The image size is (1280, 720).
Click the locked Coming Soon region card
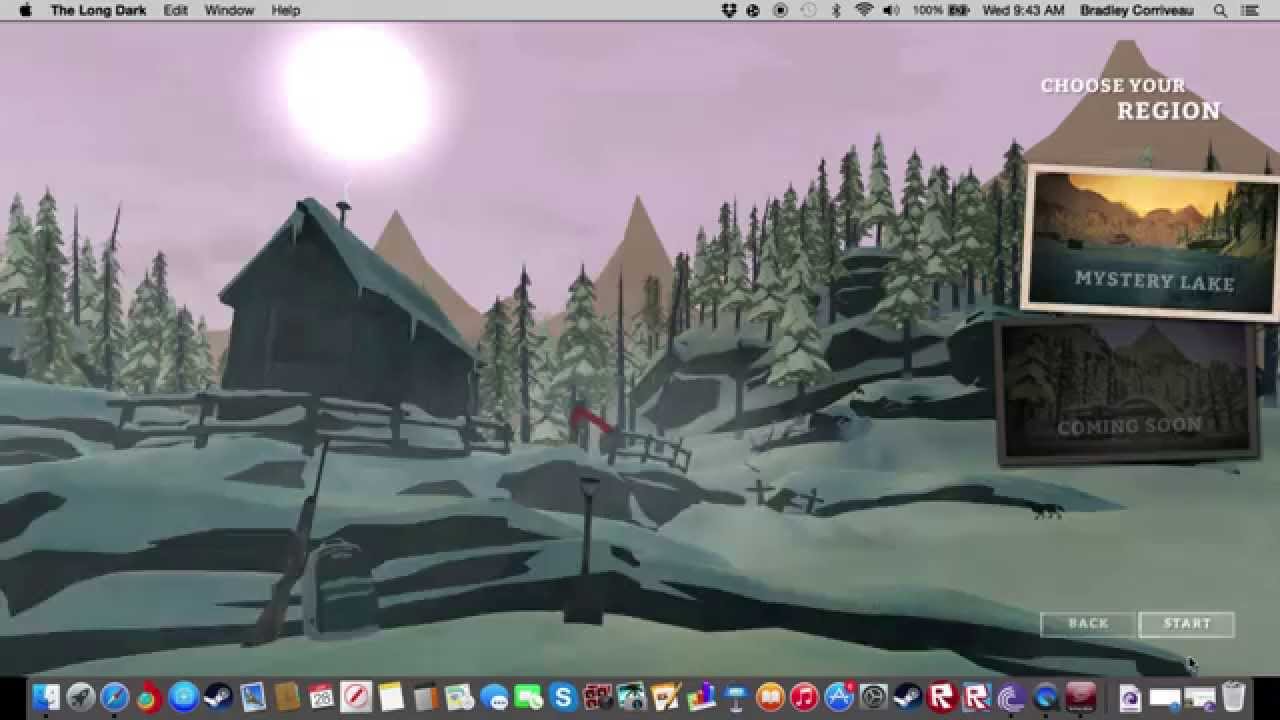pos(1126,393)
